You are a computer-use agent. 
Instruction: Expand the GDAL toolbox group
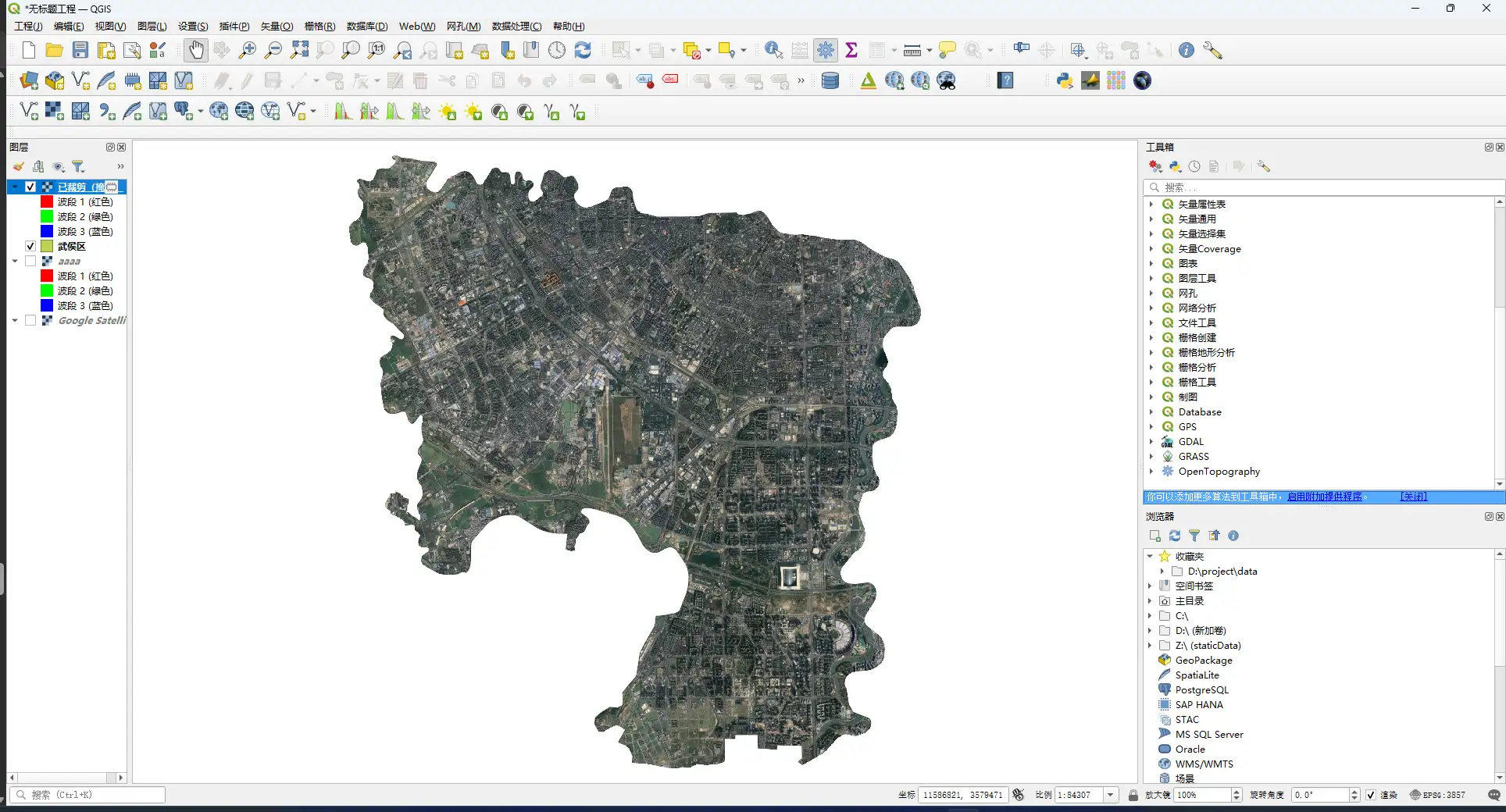pos(1151,442)
